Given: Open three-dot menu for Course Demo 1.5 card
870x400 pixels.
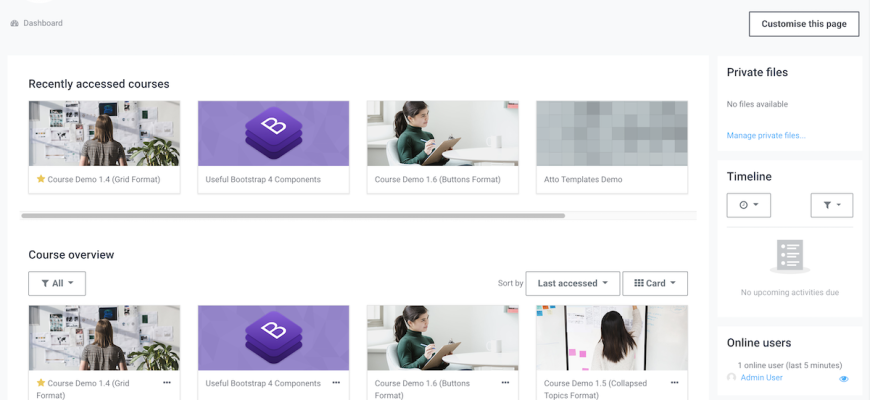Looking at the screenshot, I should click(x=674, y=383).
